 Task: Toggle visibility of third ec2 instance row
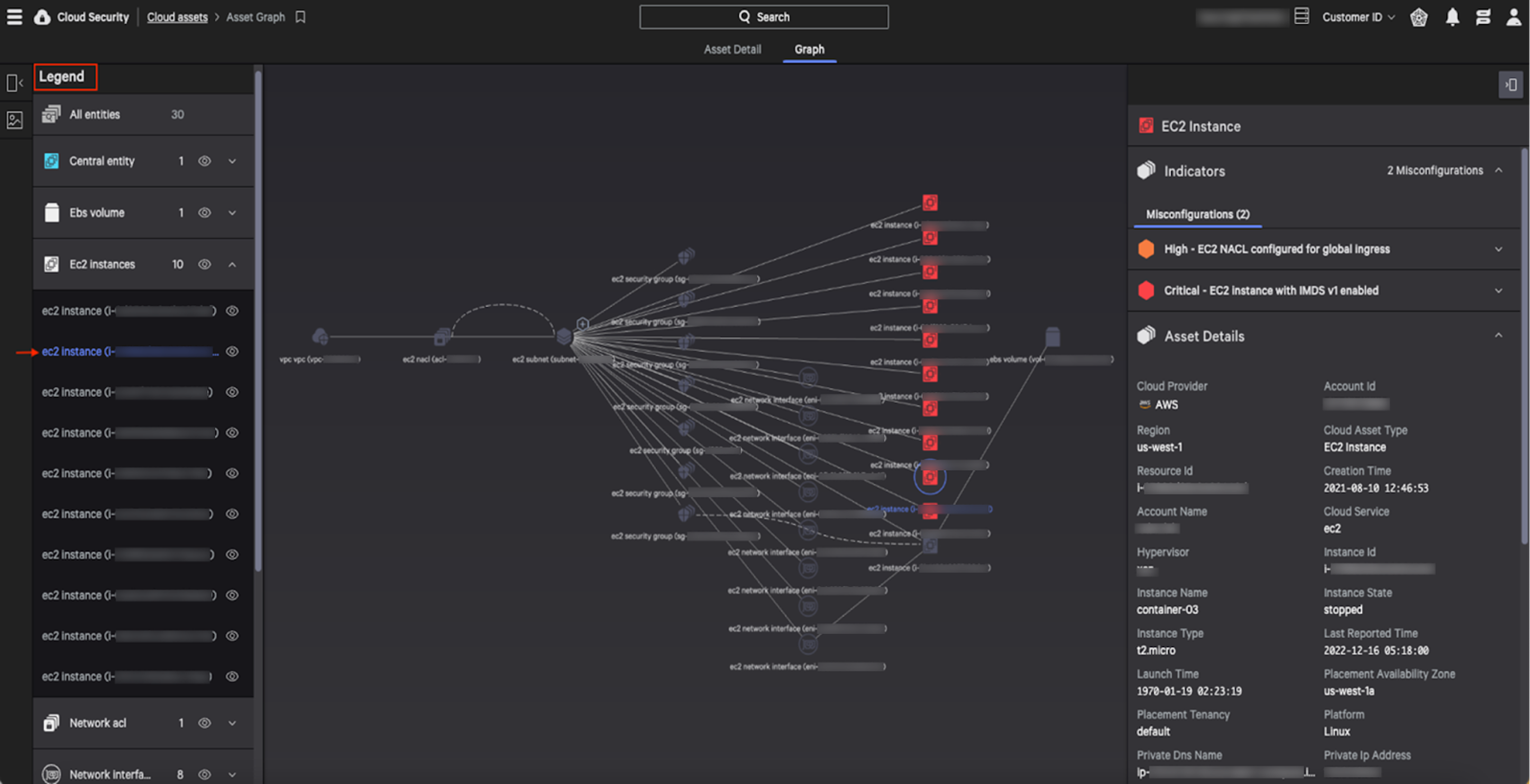pos(232,392)
